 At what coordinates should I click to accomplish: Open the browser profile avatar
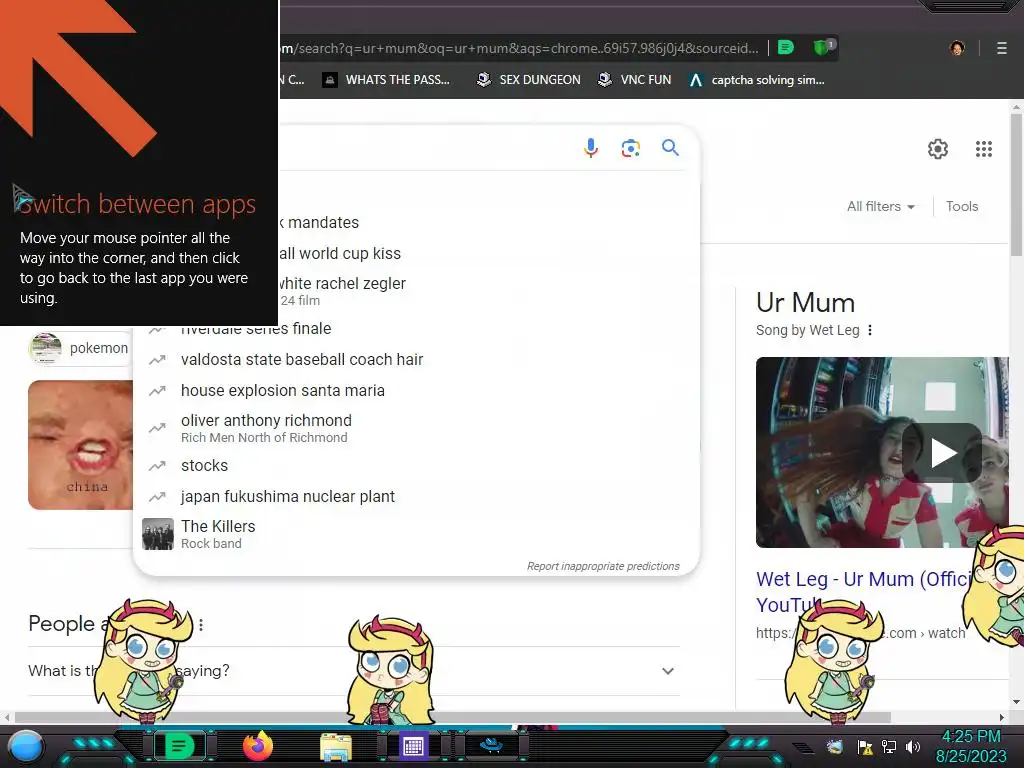tap(957, 48)
